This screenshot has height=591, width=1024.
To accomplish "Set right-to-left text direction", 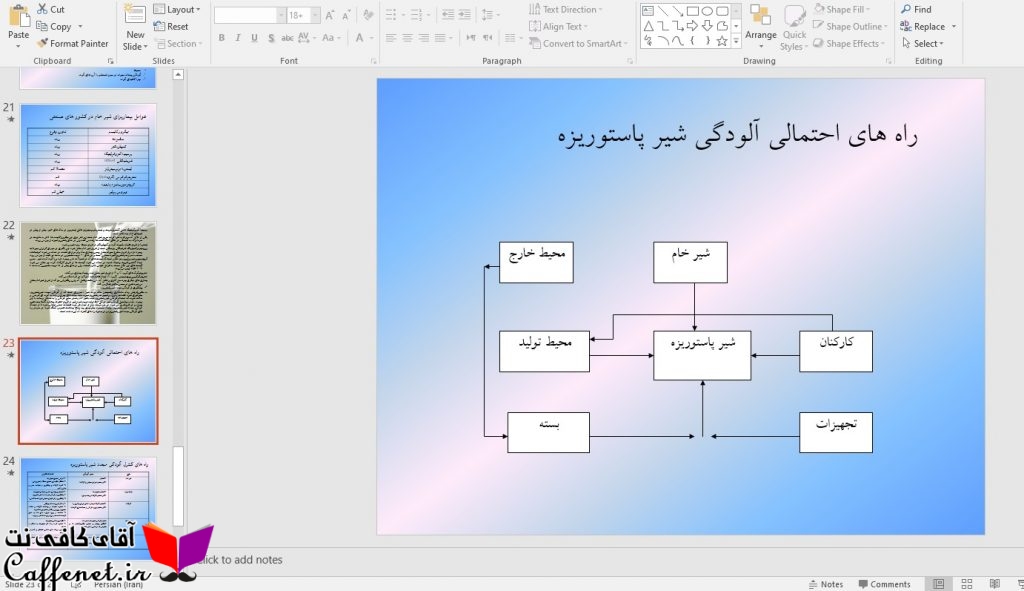I will 487,38.
